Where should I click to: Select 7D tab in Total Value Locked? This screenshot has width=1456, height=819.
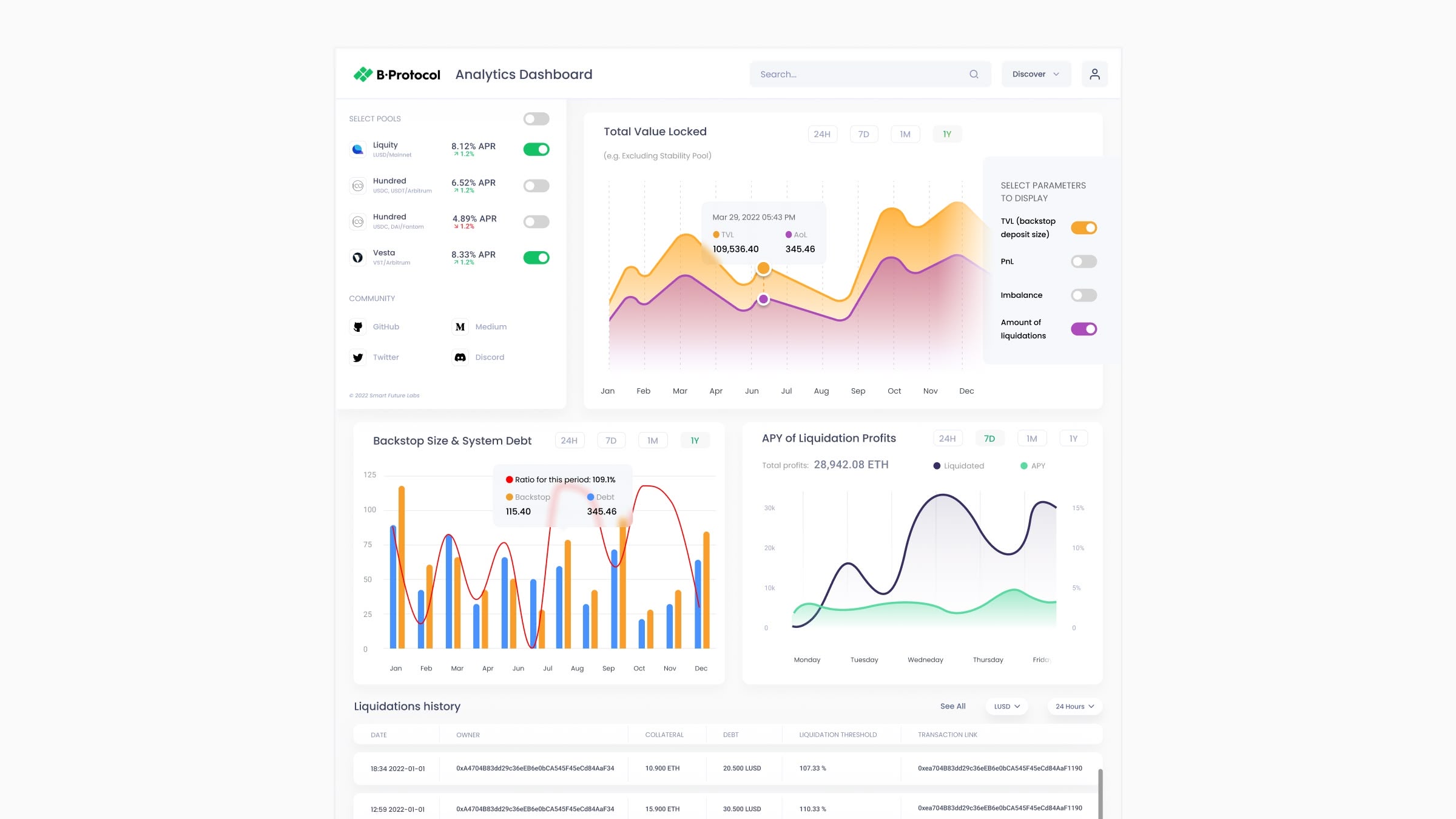[x=864, y=134]
